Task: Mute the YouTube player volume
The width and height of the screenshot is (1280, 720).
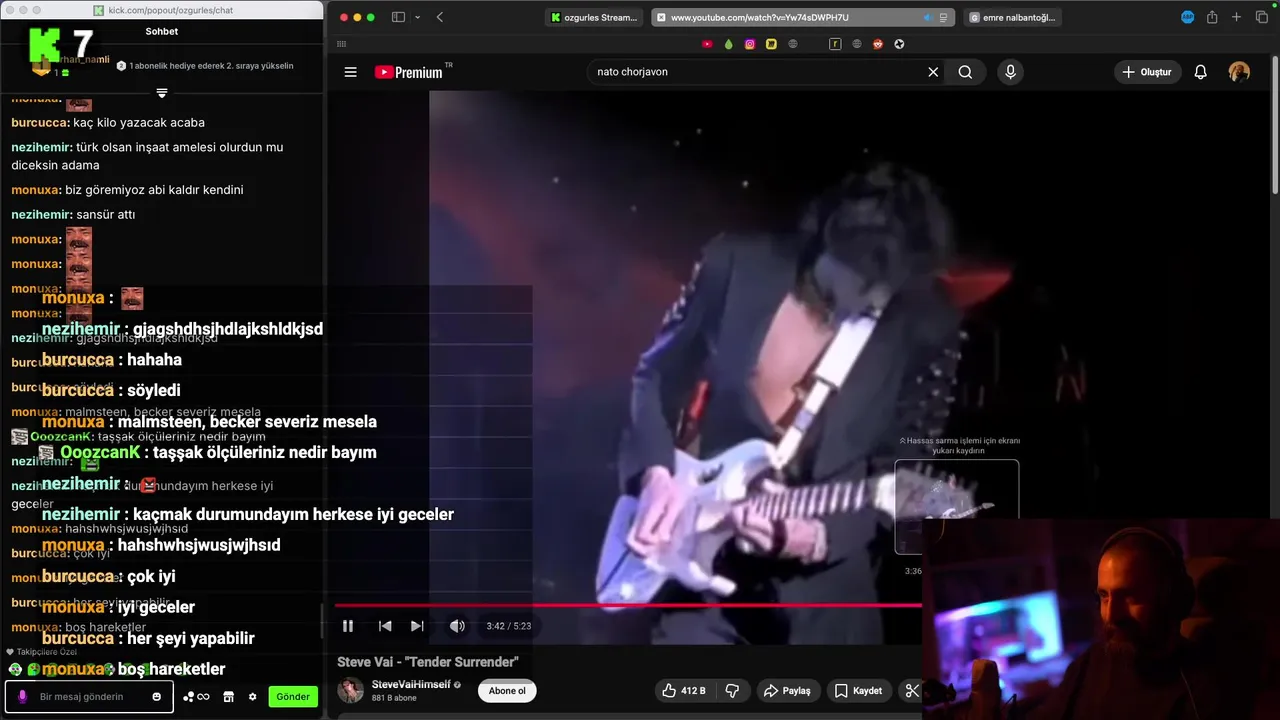Action: click(457, 626)
